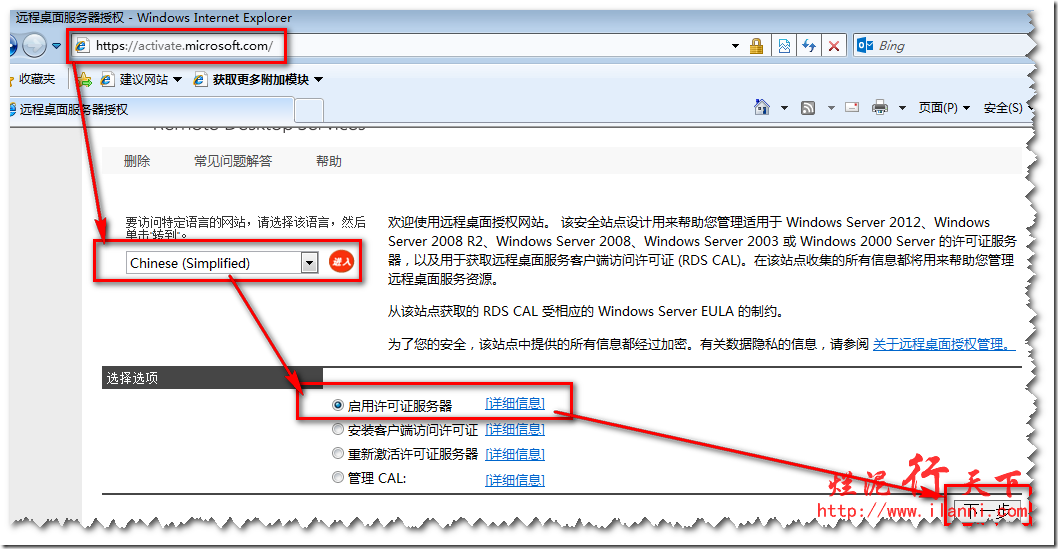Open 详细信息 link for 安装客户端访问许可证
The image size is (1058, 549).
pos(515,429)
